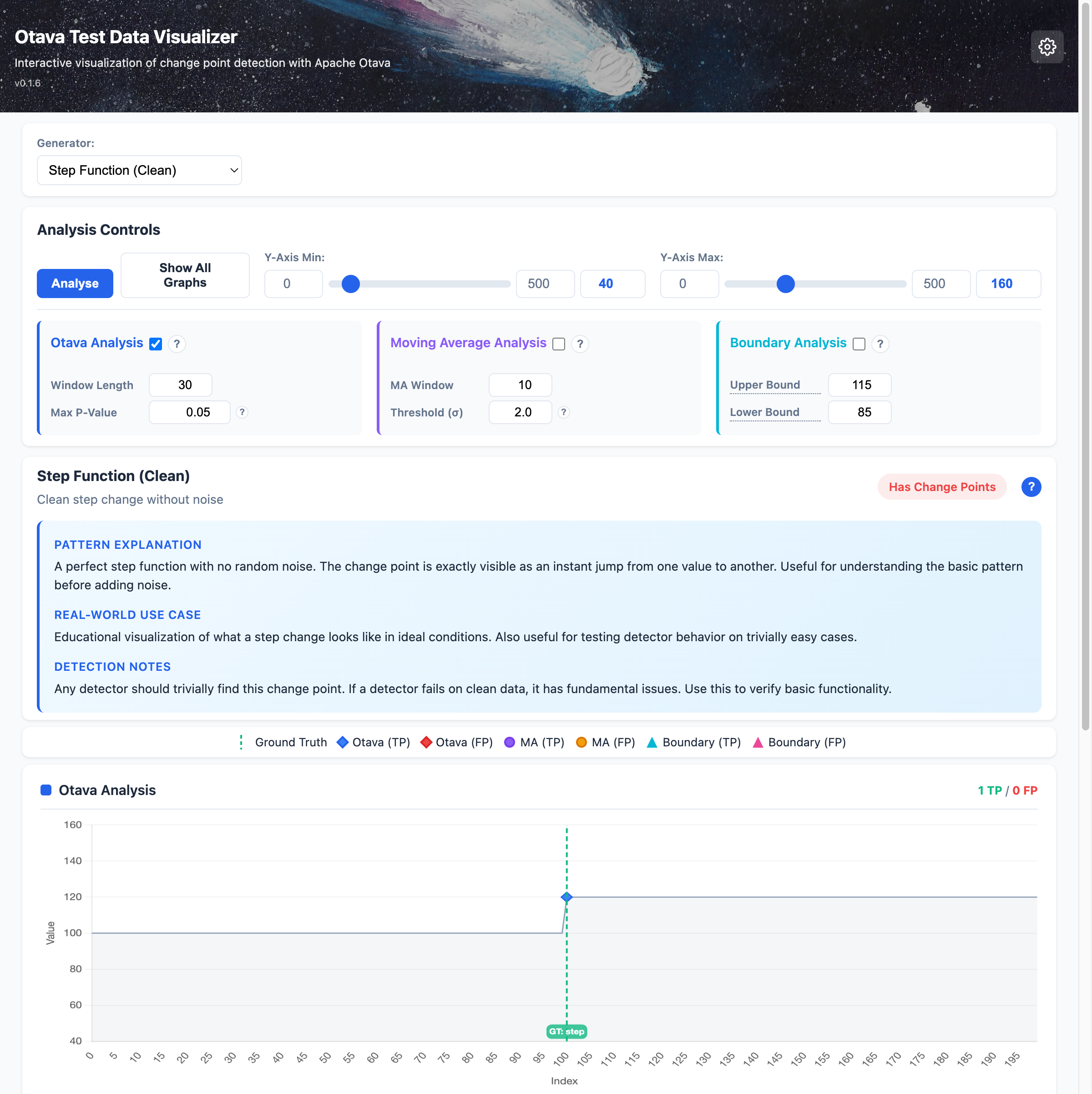
Task: Click the PATTERN EXPLANATION heading
Action: click(x=128, y=545)
